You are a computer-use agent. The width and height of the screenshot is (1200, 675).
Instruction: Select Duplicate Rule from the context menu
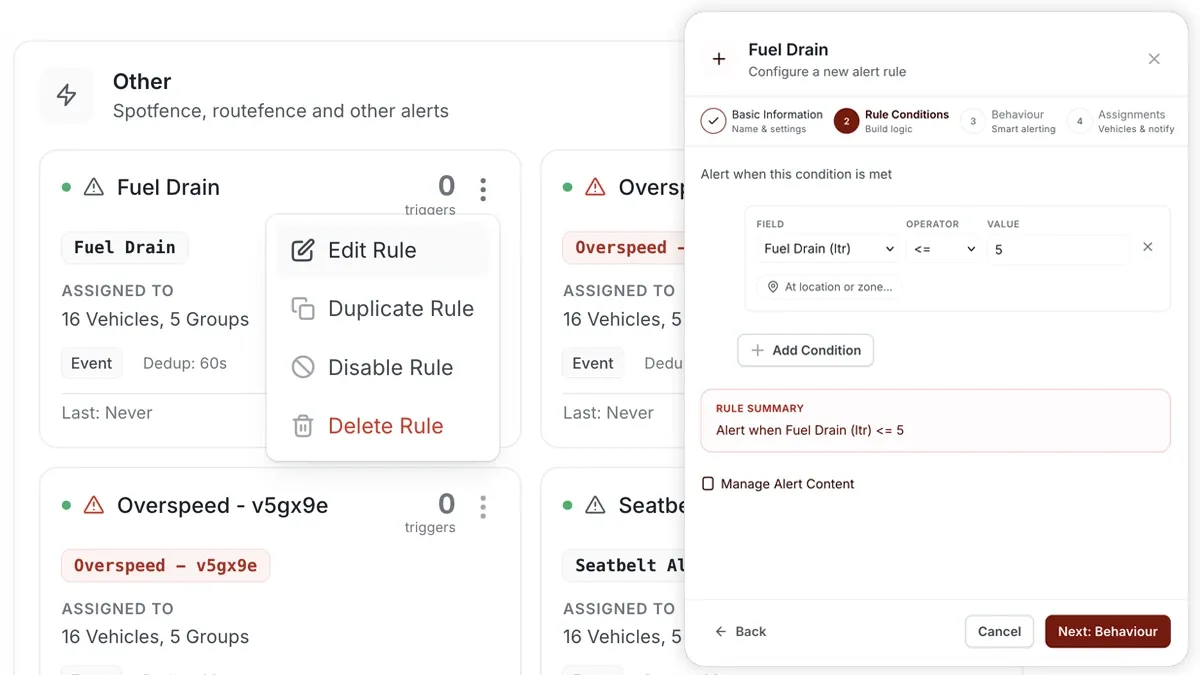click(383, 308)
